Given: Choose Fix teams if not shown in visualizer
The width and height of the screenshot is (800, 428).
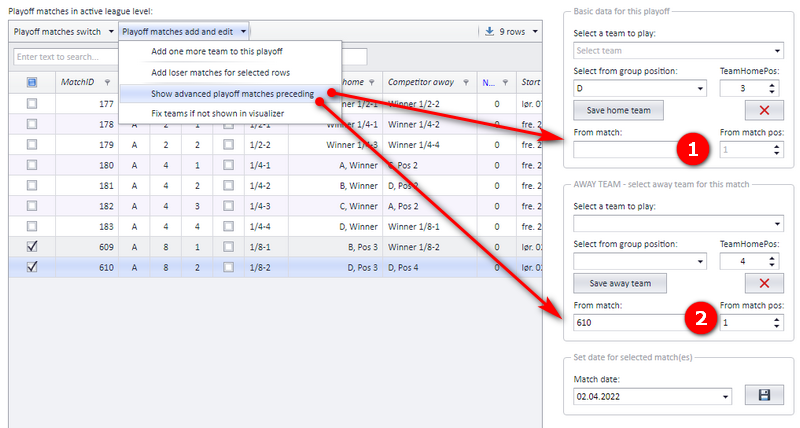Looking at the screenshot, I should (x=217, y=113).
